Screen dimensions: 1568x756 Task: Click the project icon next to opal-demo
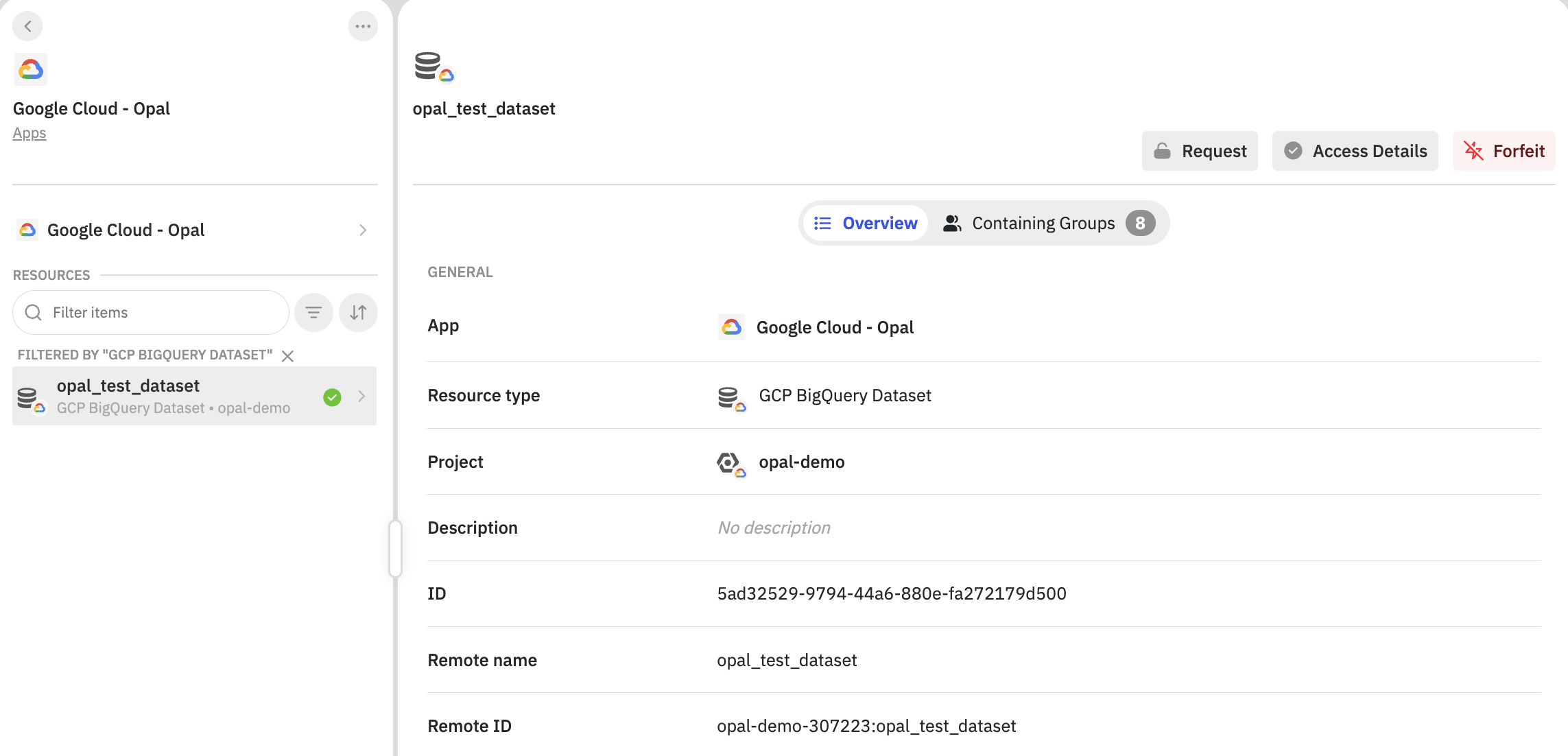click(731, 464)
